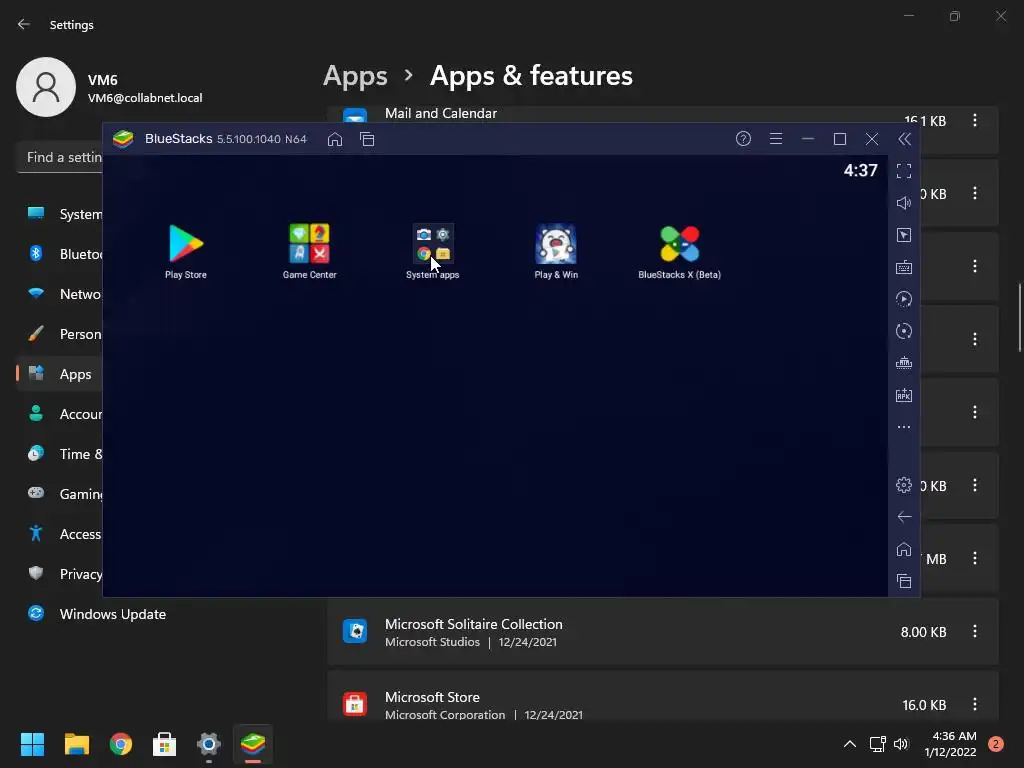Screen dimensions: 1024x768
Task: Collapse the BlueStacks side toolbar
Action: pyautogui.click(x=904, y=139)
